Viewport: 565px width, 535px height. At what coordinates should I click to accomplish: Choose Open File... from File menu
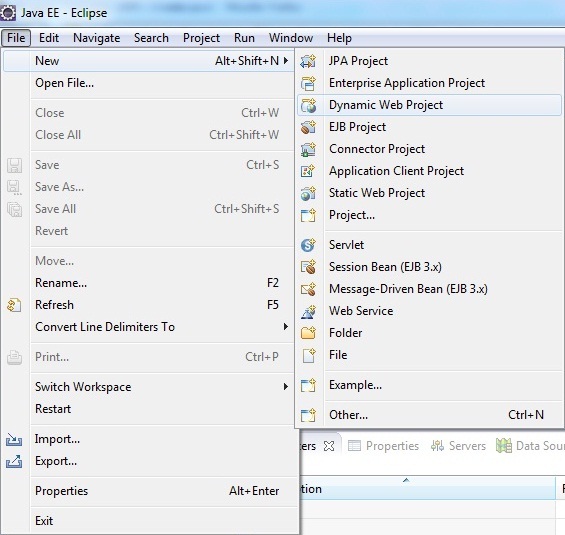point(149,83)
